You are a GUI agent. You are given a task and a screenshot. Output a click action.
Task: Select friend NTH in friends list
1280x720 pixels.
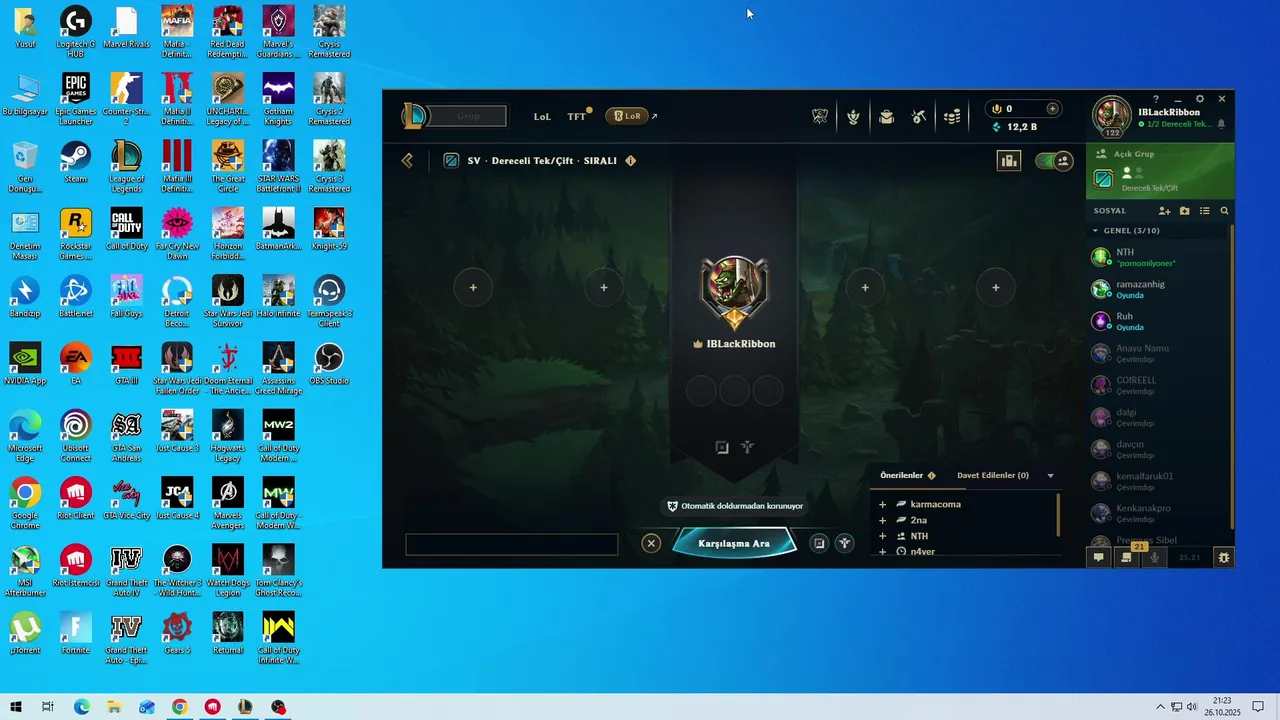[1160, 257]
